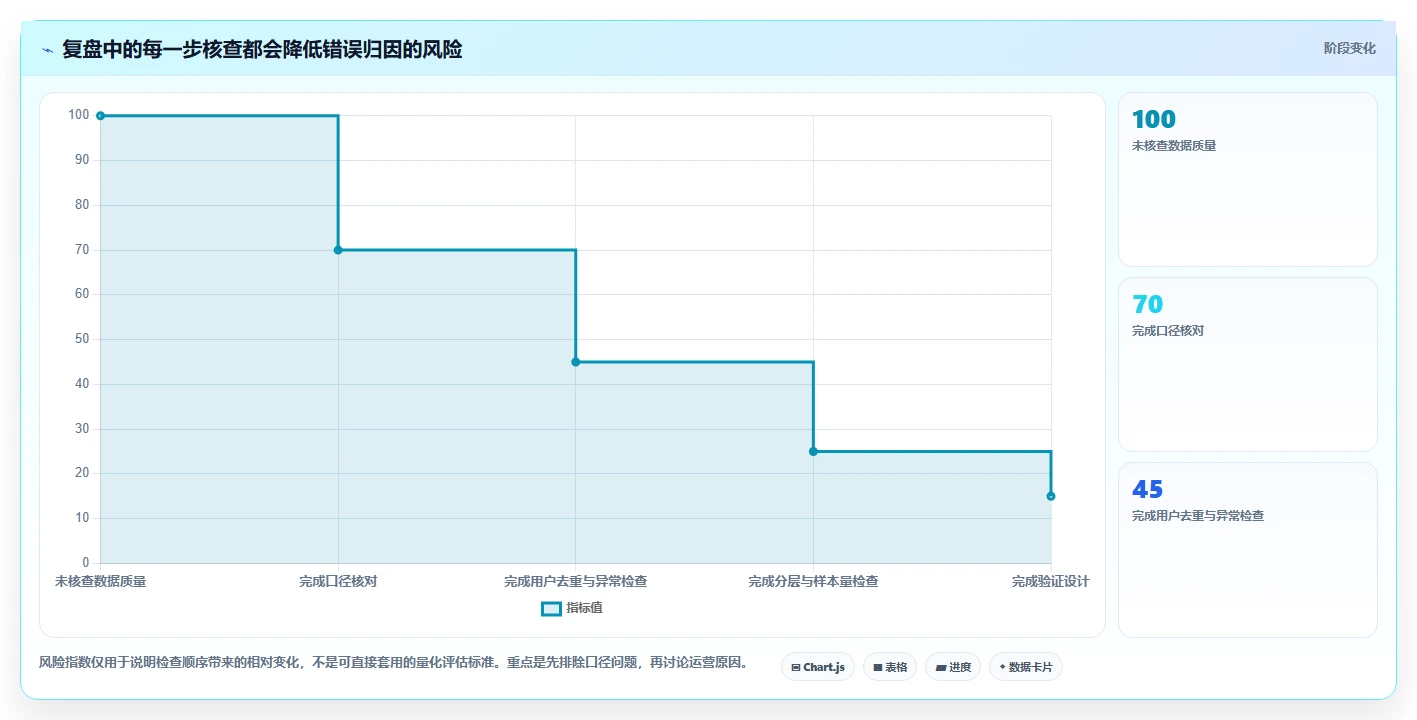This screenshot has width=1417, height=720.
Task: Click the 指标值 legend label
Action: point(584,608)
